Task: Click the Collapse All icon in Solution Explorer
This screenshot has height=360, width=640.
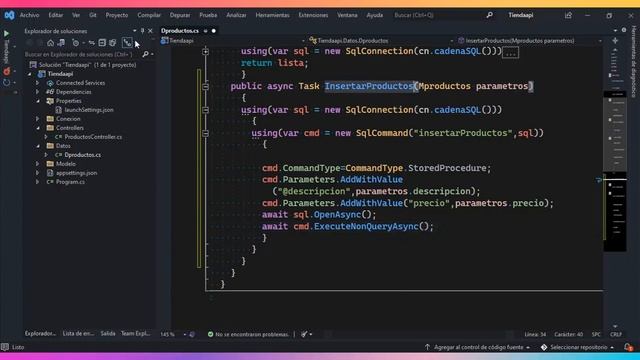Action: point(102,43)
